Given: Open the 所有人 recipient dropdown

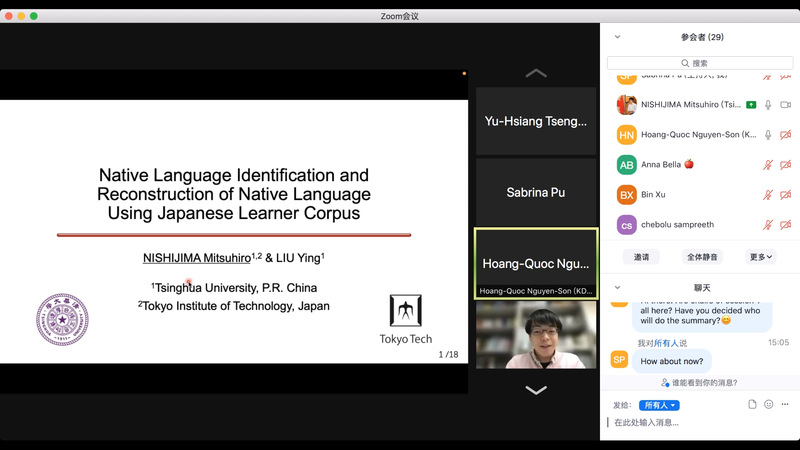Looking at the screenshot, I should pyautogui.click(x=659, y=405).
